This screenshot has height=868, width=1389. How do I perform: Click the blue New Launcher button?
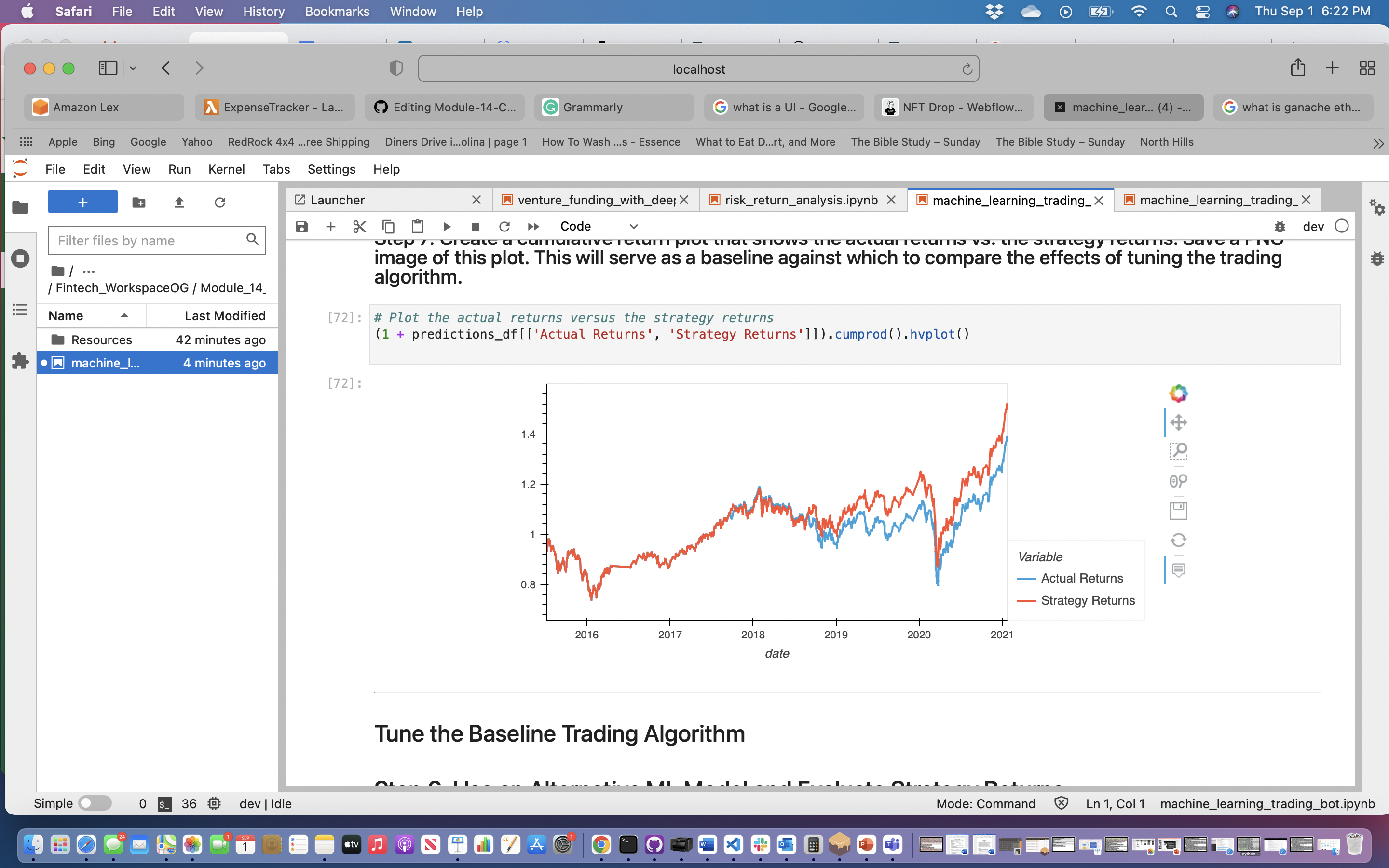click(82, 202)
